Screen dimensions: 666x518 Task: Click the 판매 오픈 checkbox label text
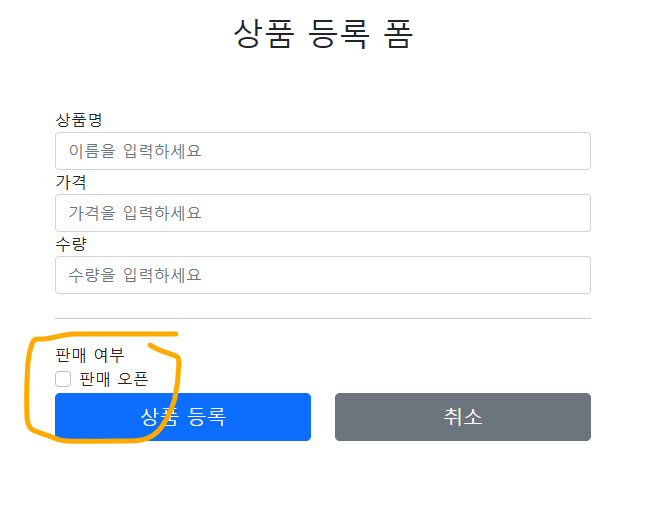point(114,379)
